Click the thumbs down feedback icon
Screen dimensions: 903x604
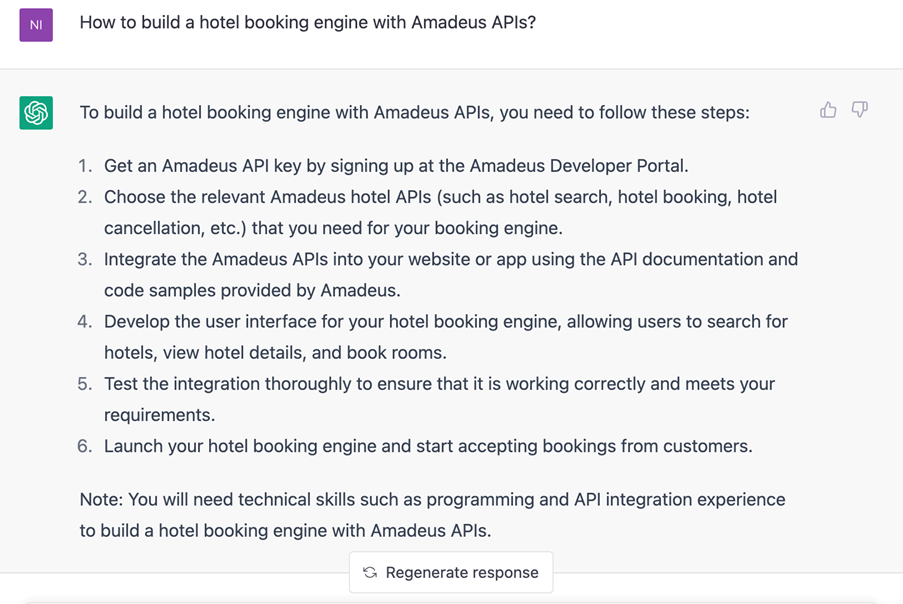coord(859,110)
